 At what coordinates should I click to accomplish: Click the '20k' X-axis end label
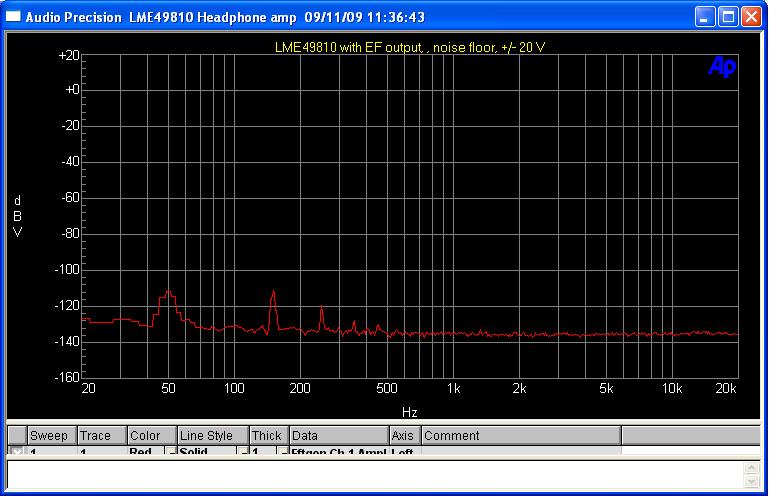point(726,389)
